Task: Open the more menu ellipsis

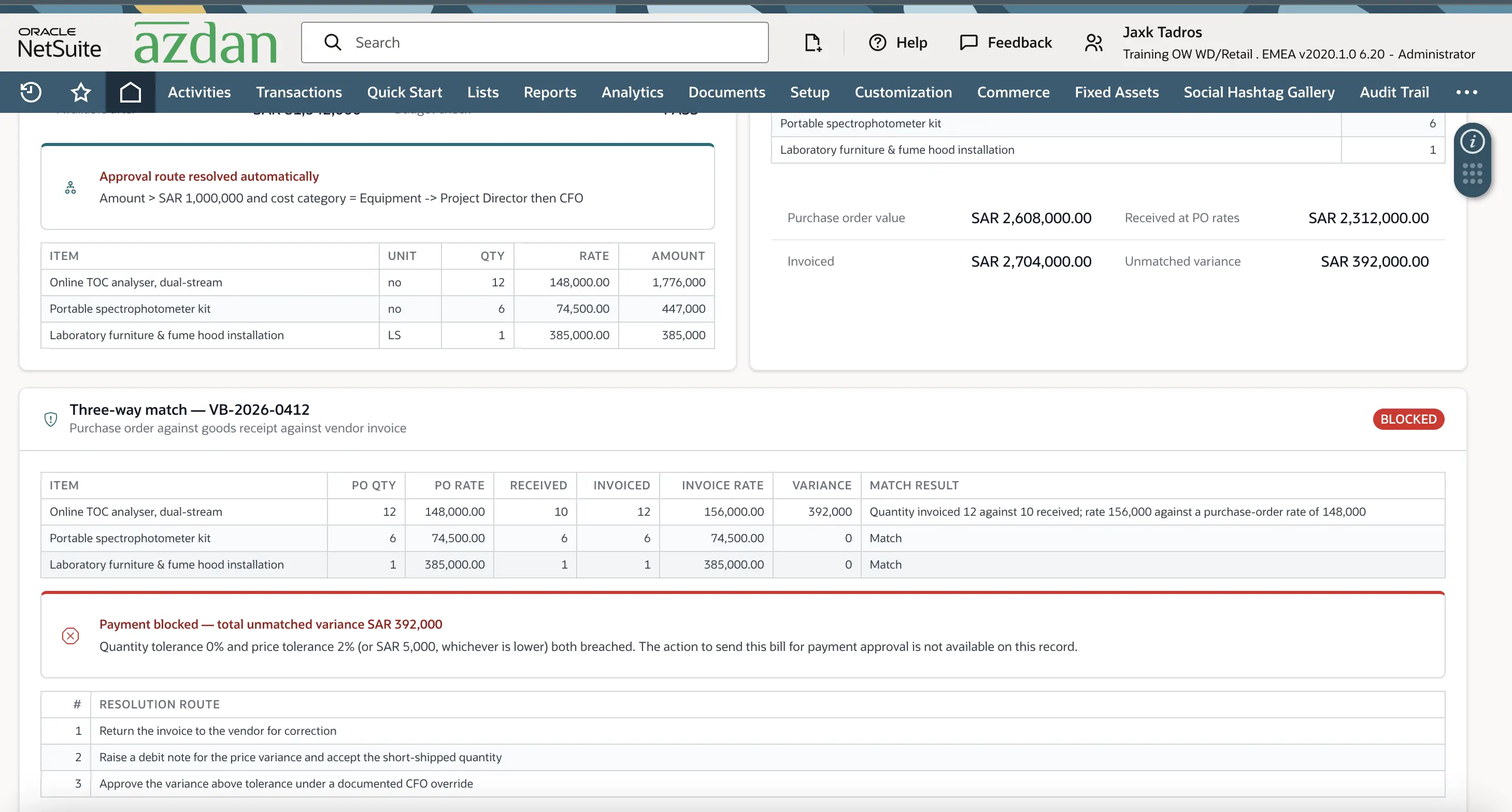Action: (1466, 92)
